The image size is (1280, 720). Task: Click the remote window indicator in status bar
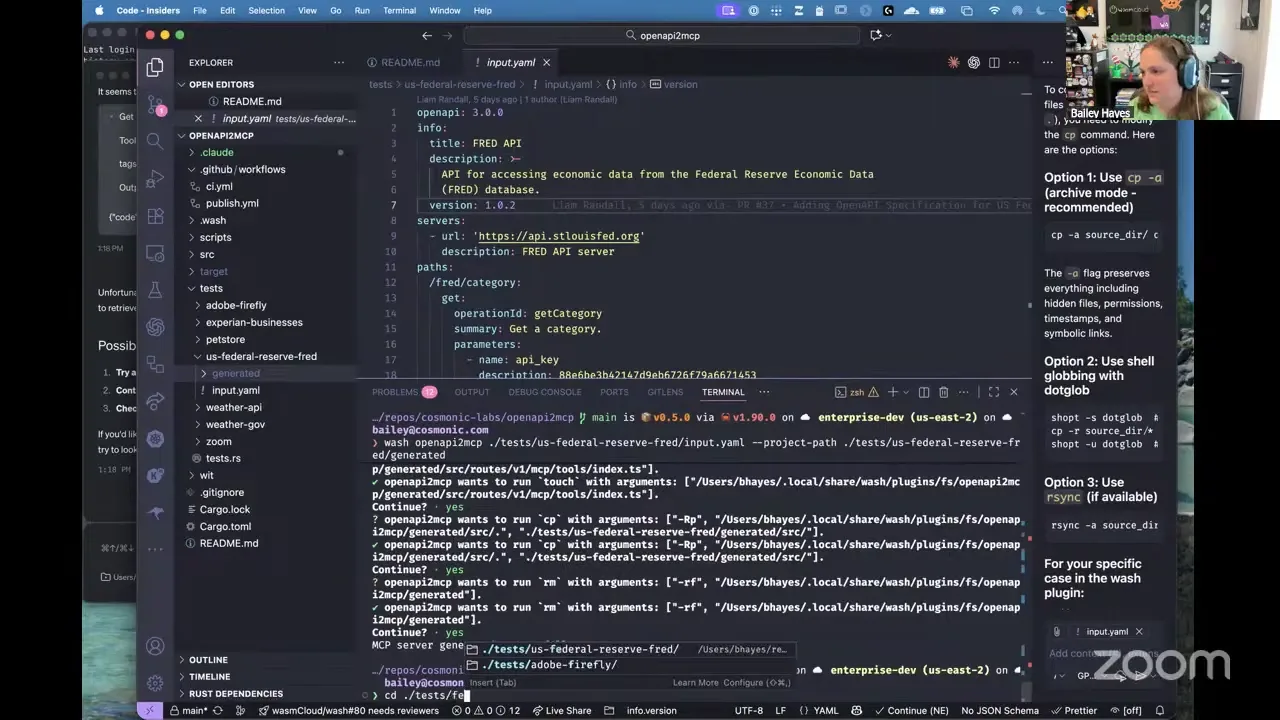(149, 711)
